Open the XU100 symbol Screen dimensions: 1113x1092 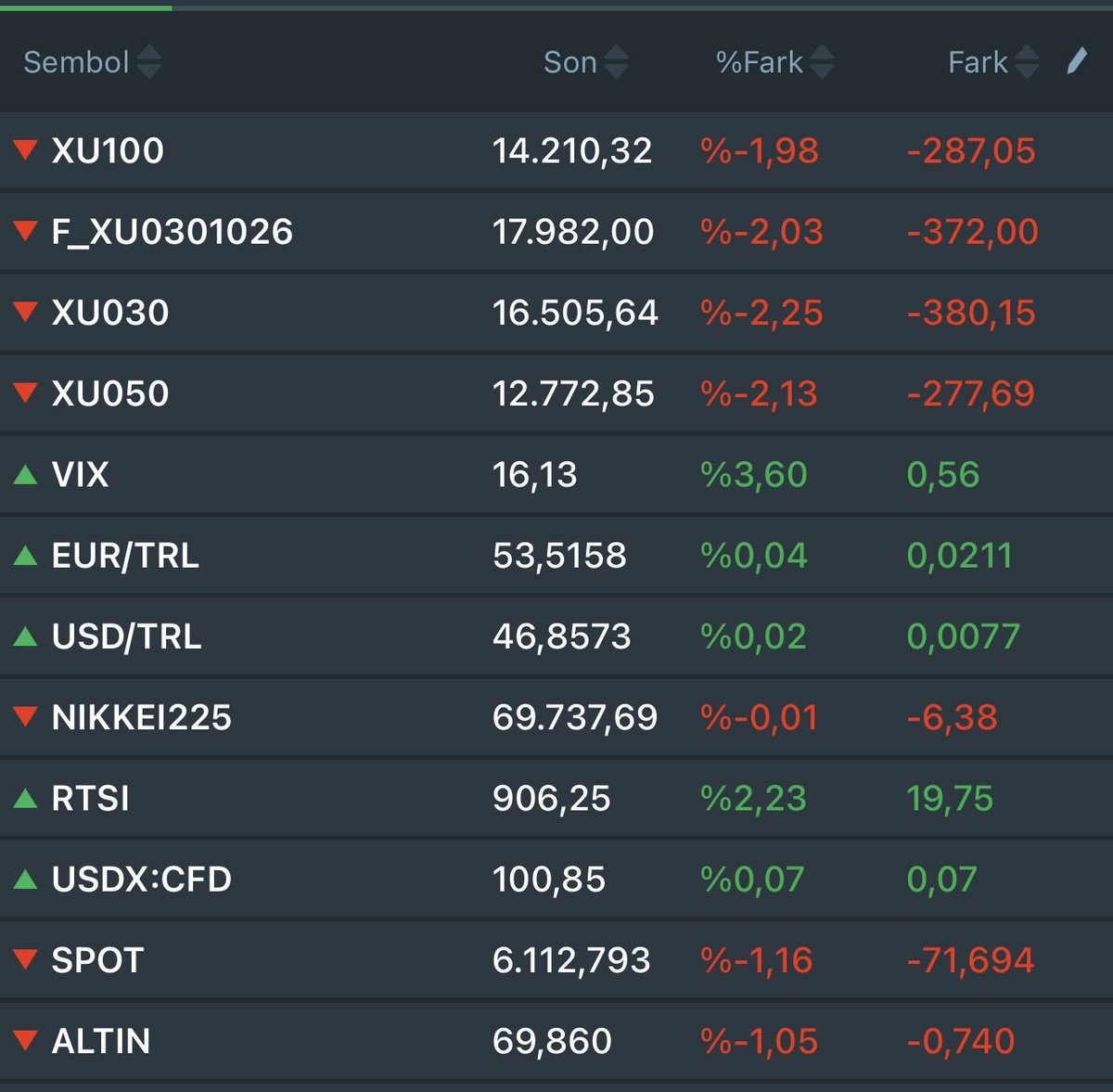[108, 150]
